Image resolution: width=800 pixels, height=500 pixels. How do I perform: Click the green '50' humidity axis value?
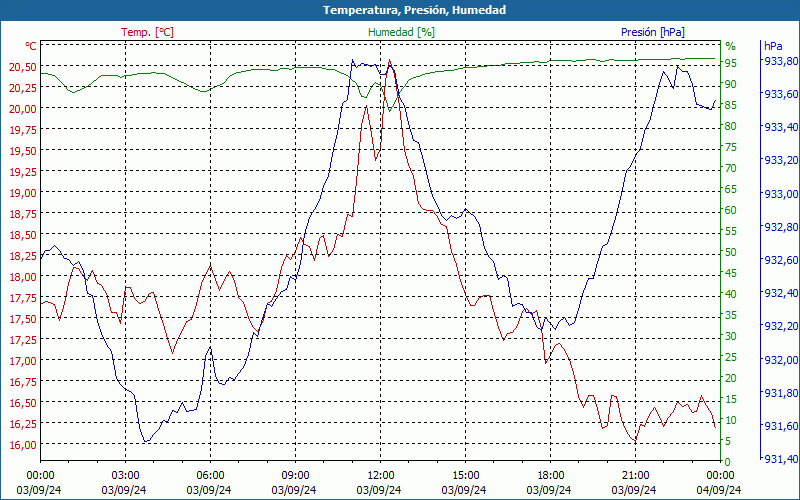[731, 252]
